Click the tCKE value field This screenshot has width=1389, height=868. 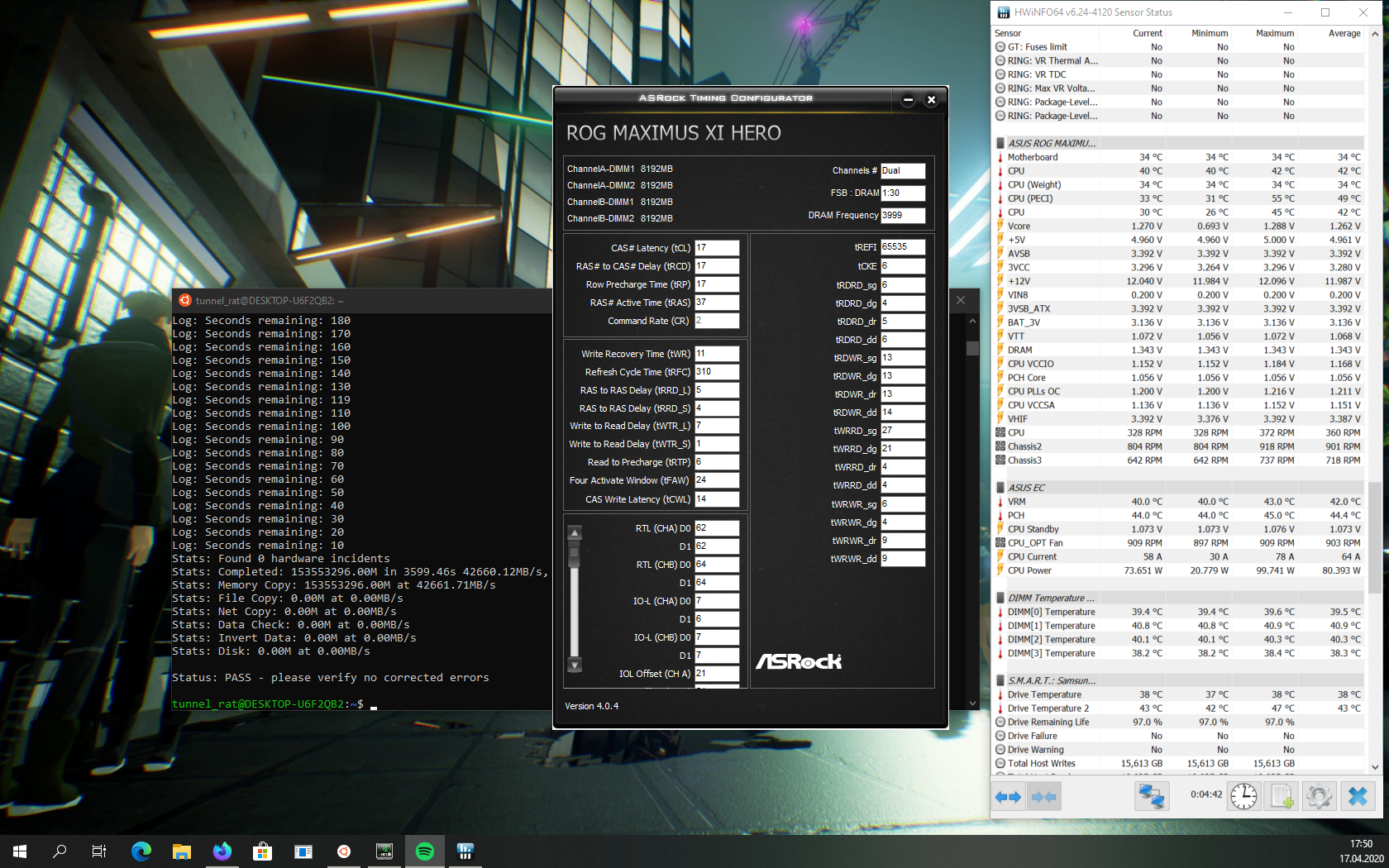point(903,266)
